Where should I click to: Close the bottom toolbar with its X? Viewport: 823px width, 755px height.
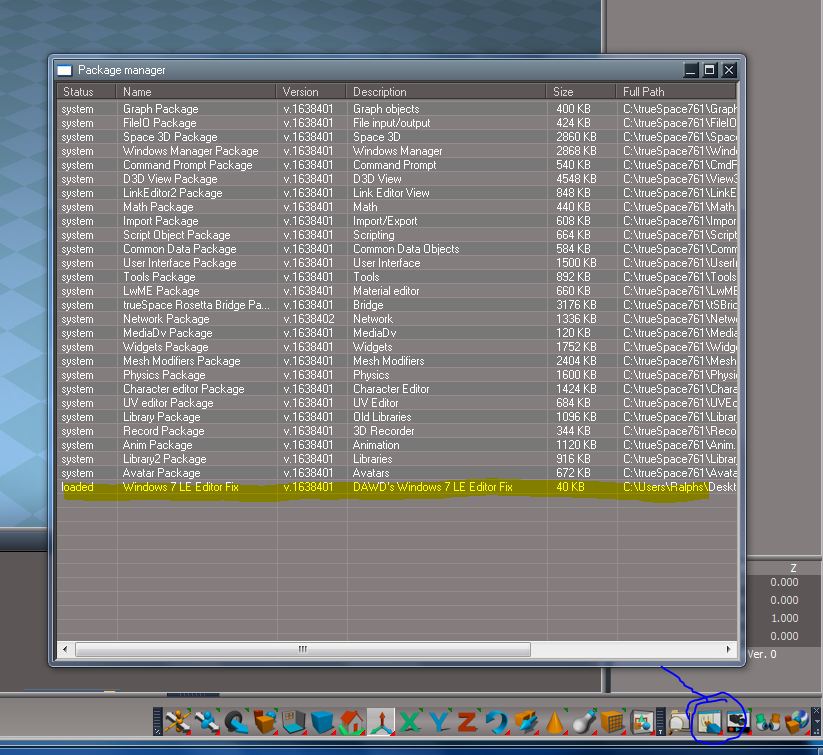click(816, 711)
